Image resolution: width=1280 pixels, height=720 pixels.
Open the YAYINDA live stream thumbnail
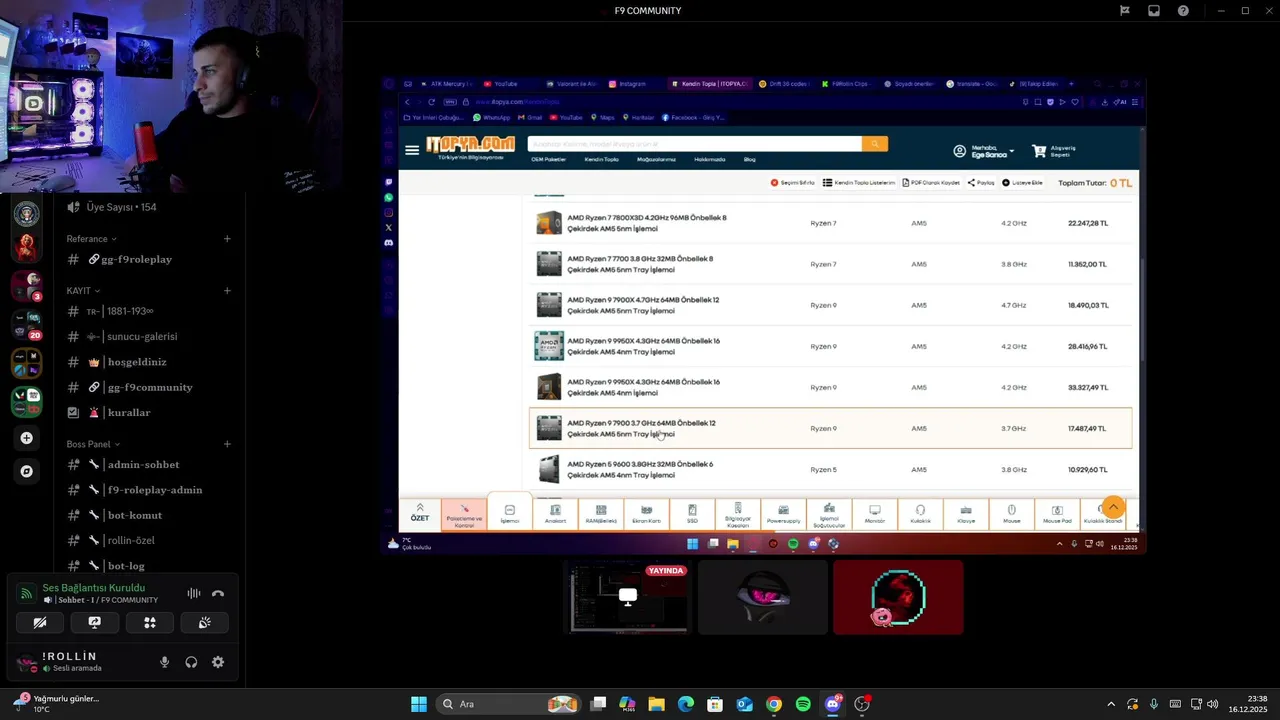(628, 597)
